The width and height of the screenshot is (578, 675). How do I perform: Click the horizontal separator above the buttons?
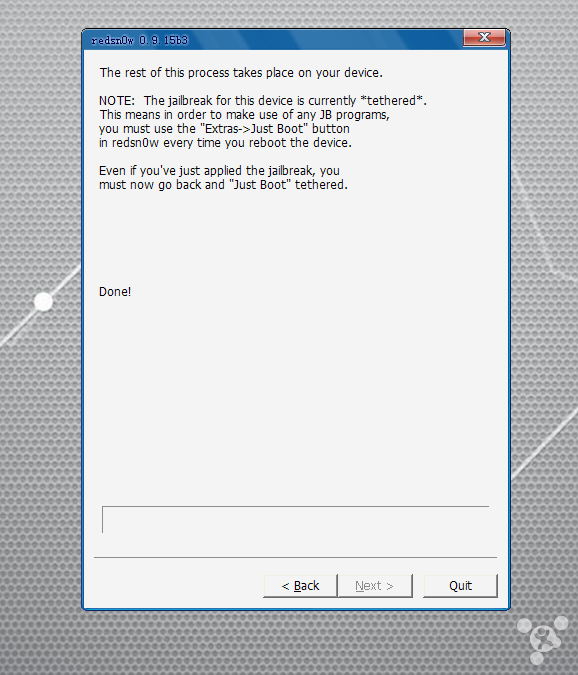295,557
